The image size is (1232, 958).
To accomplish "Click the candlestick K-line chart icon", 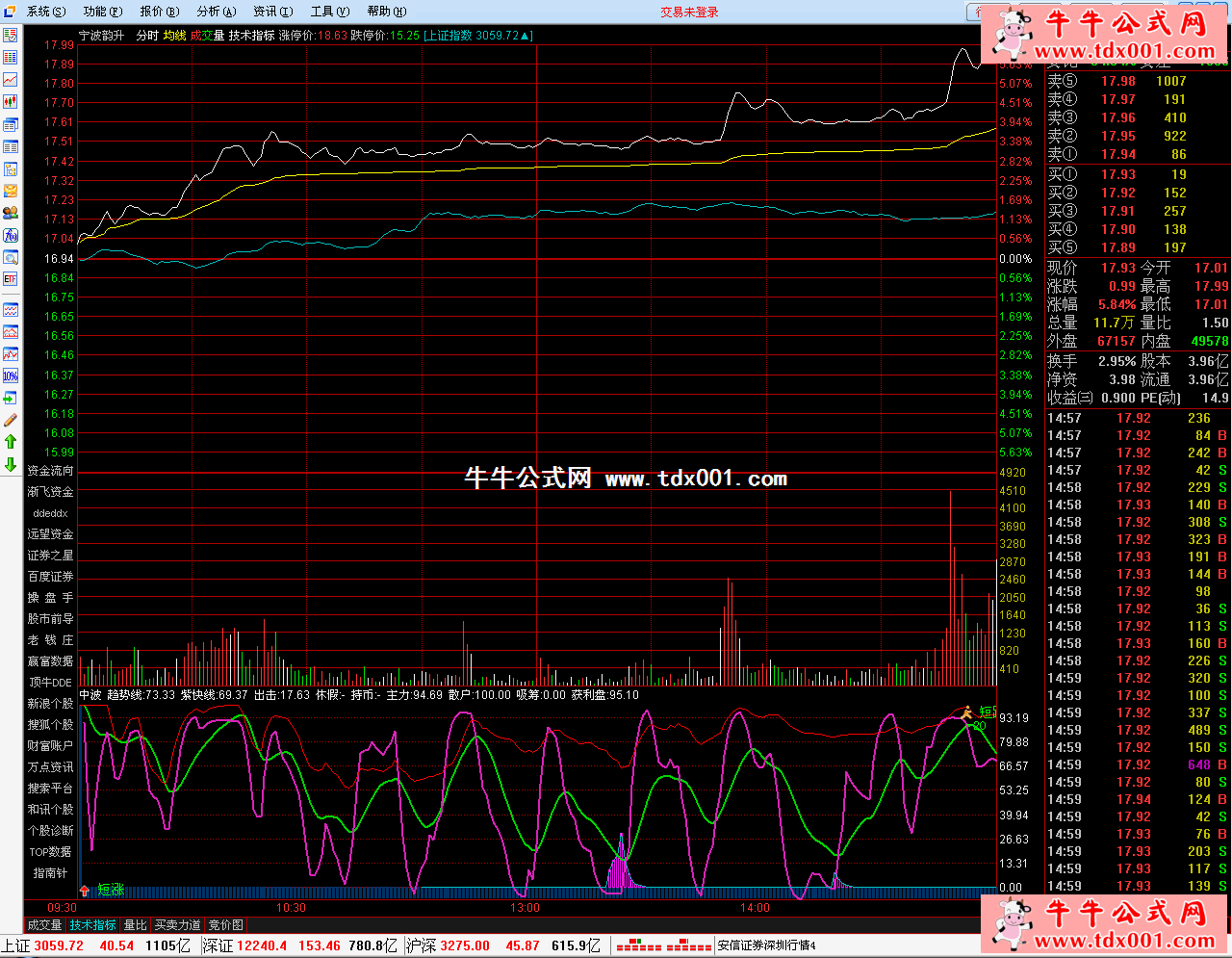I will (11, 102).
